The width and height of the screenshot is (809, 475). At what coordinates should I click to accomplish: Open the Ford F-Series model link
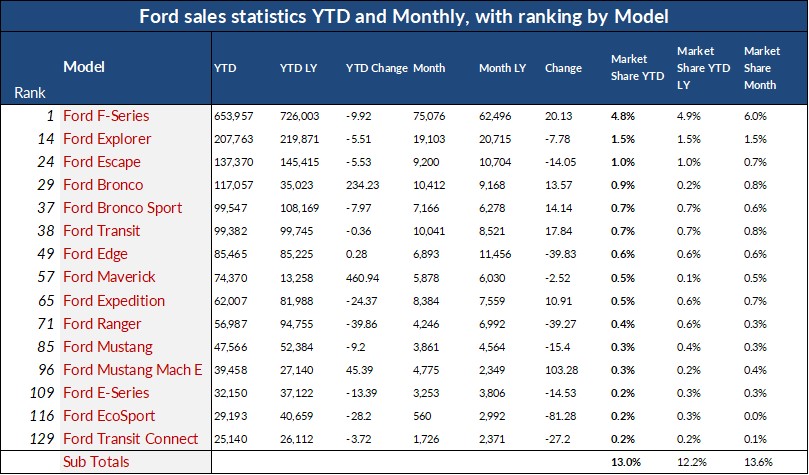107,115
